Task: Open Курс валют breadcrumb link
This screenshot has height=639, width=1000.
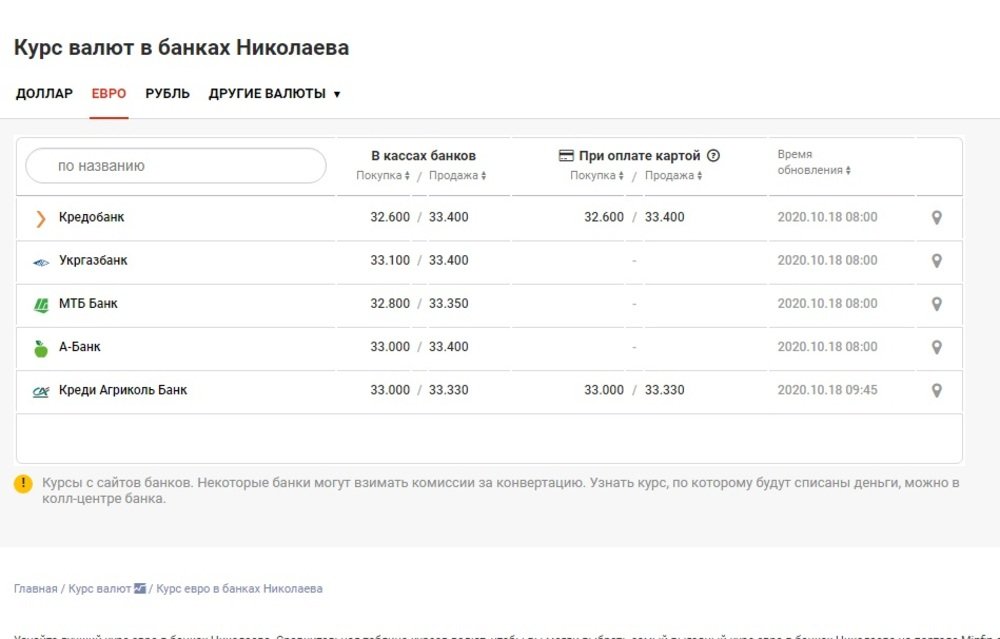Action: click(x=99, y=589)
